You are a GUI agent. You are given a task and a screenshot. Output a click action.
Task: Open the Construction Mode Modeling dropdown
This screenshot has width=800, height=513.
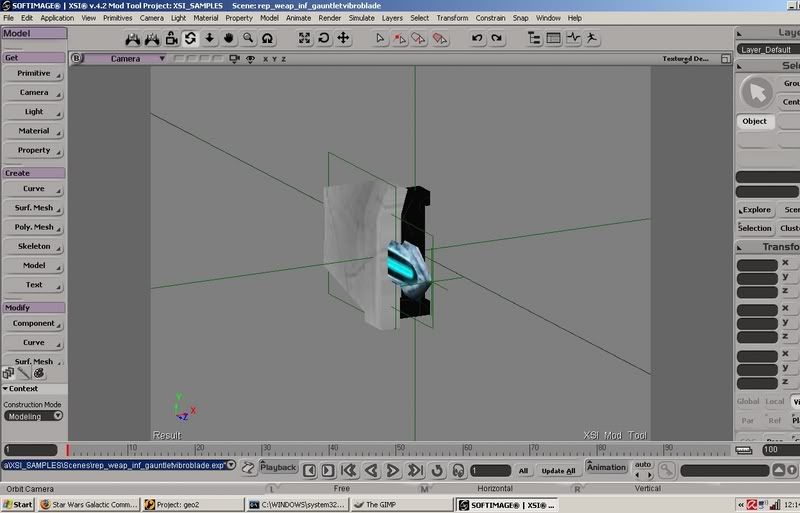34,416
